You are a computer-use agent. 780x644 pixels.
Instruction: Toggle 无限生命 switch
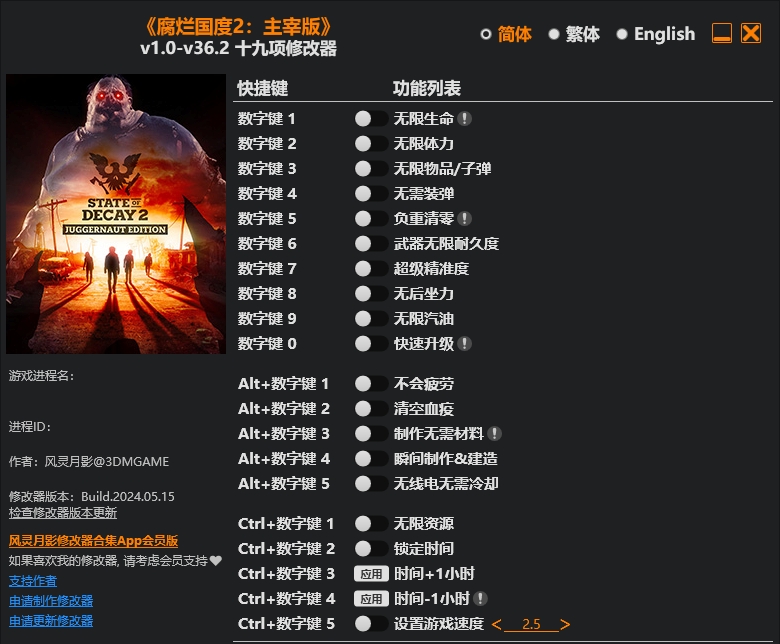click(371, 119)
